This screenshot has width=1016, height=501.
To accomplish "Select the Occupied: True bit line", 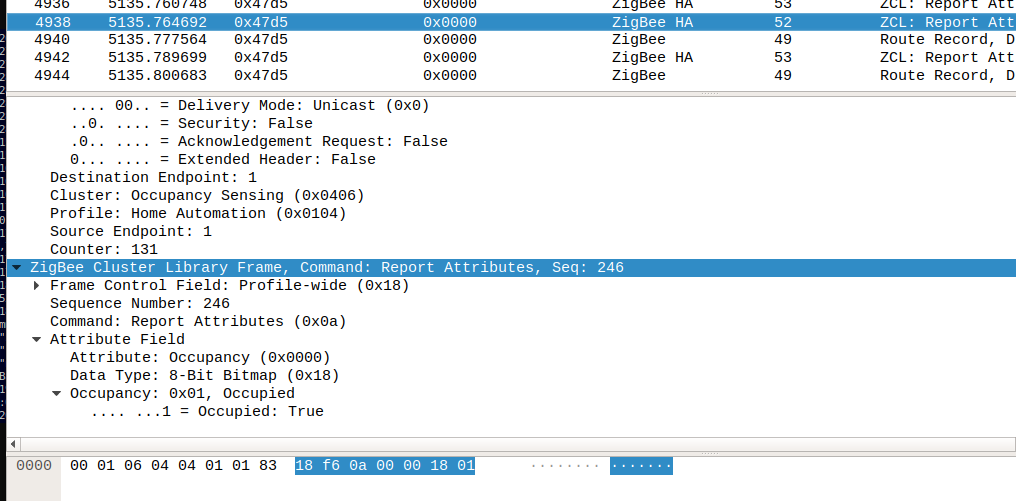I will pos(207,412).
